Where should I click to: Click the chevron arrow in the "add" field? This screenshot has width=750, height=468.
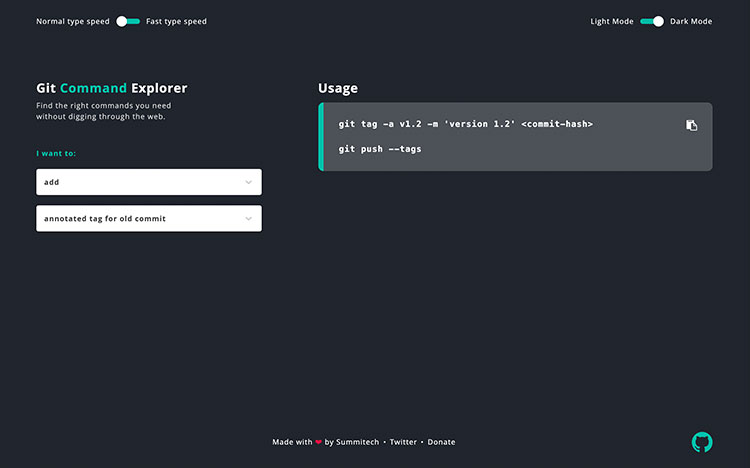(248, 182)
